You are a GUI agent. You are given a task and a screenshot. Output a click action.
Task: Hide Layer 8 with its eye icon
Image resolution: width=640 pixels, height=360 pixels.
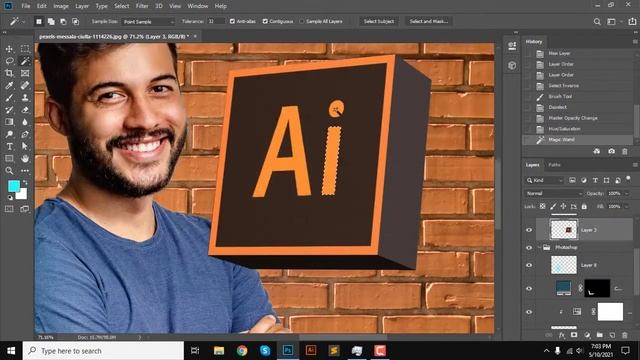(x=529, y=265)
